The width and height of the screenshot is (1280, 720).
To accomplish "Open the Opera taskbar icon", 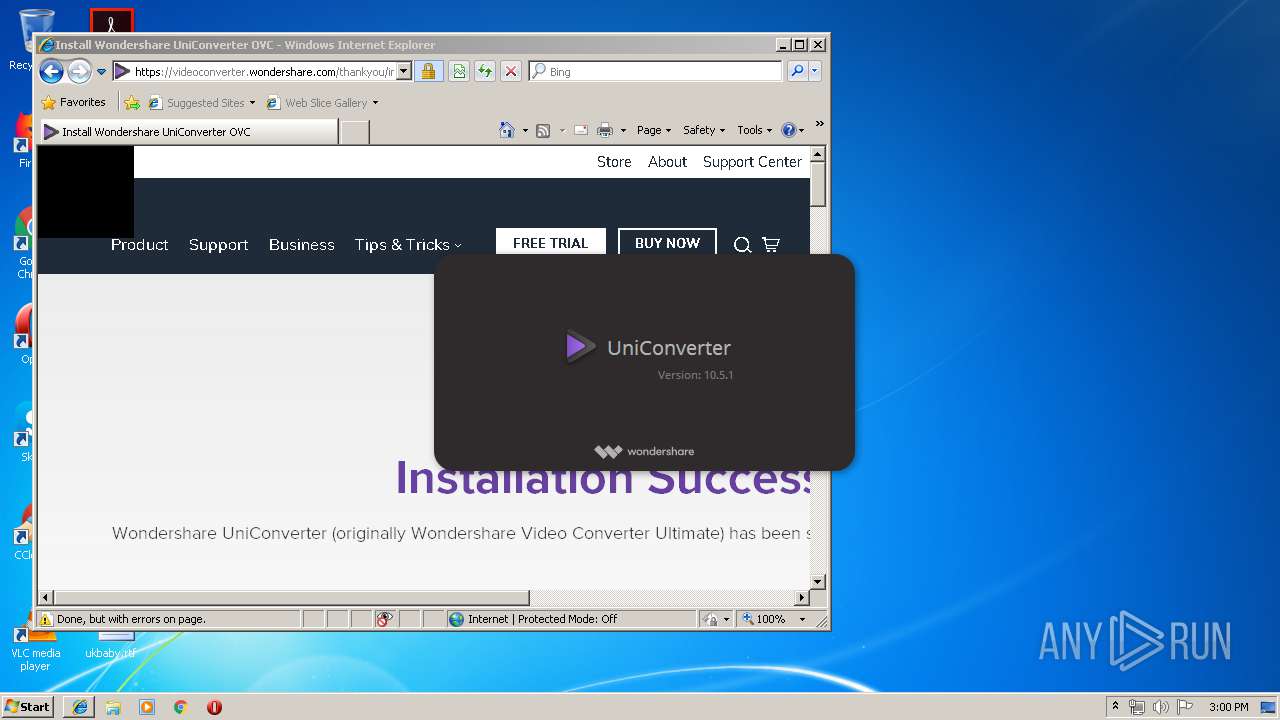I will pyautogui.click(x=214, y=707).
